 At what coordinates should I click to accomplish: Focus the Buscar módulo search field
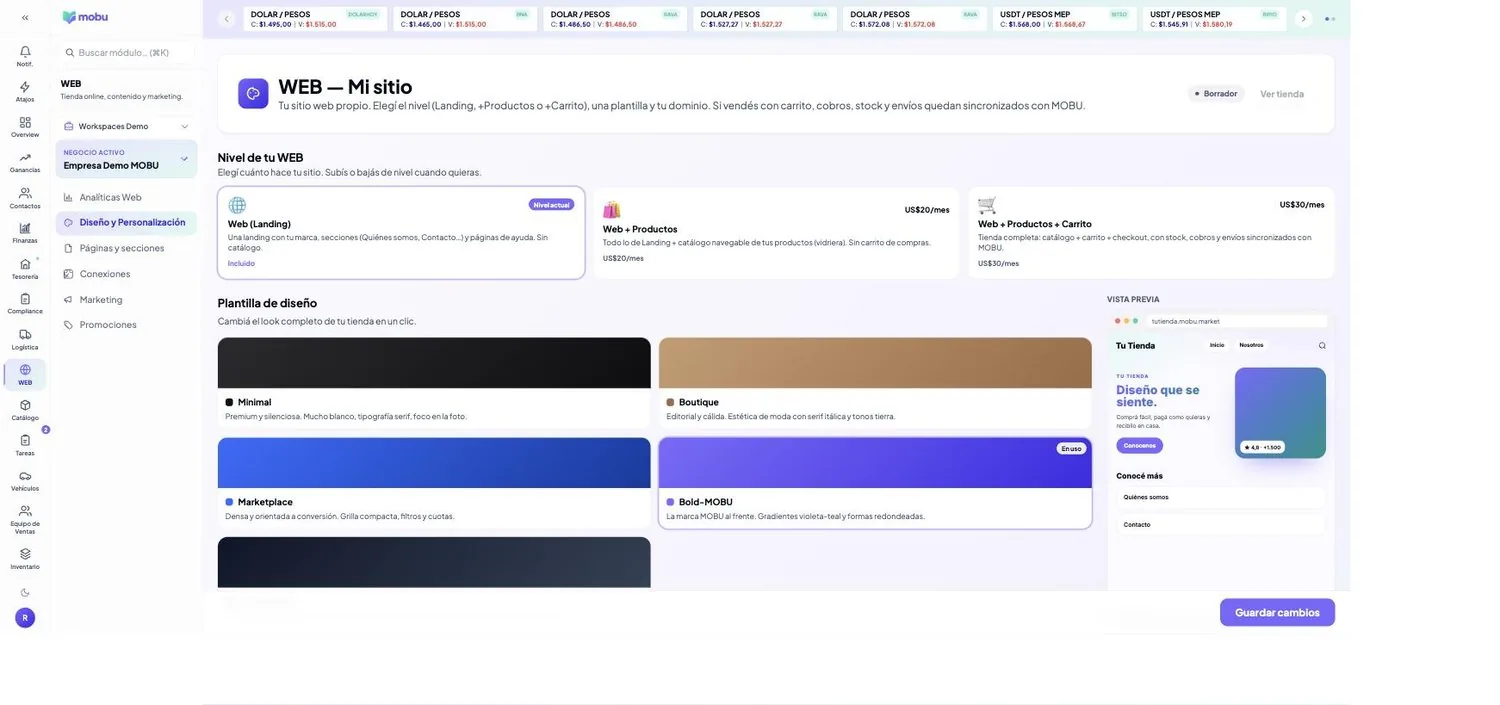126,52
